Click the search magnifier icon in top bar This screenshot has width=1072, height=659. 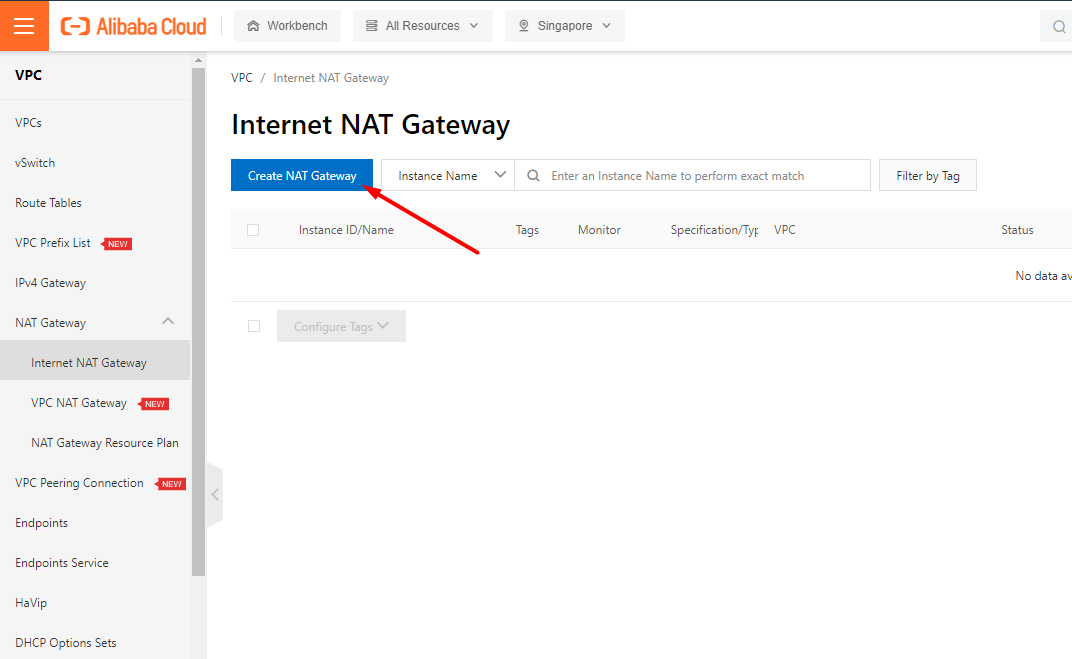(1059, 27)
